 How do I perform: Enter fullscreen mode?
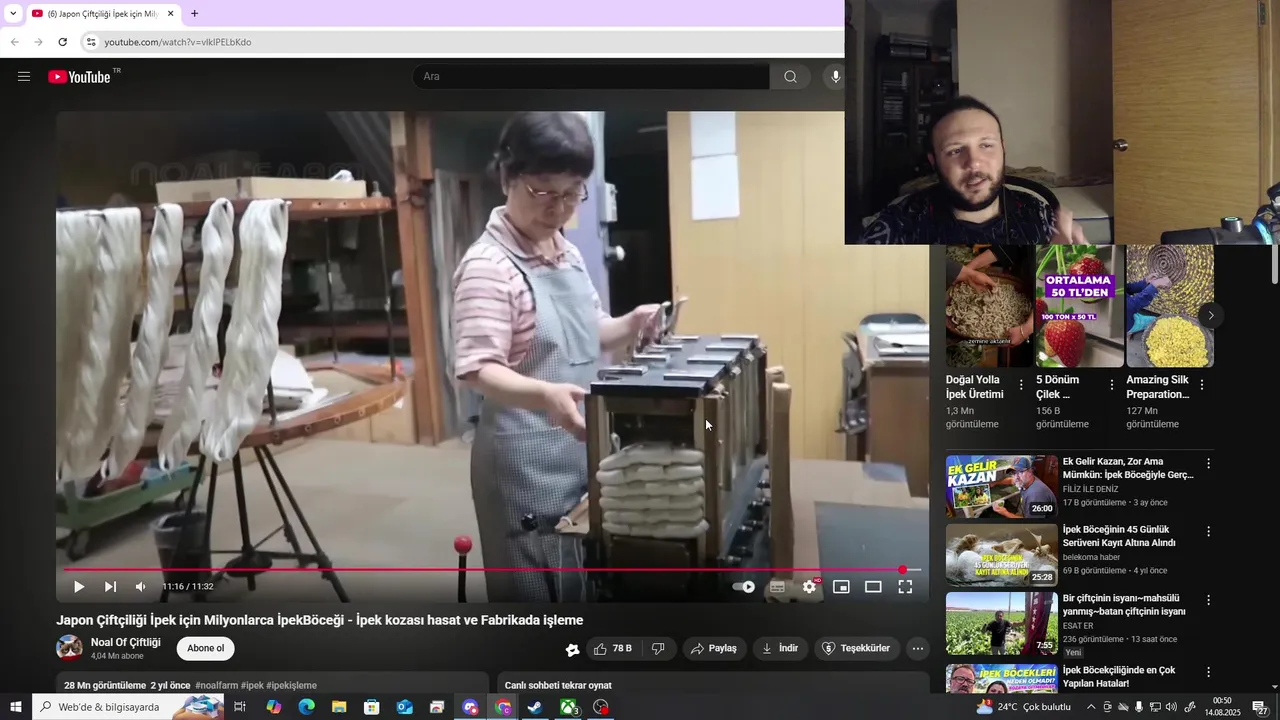click(905, 587)
